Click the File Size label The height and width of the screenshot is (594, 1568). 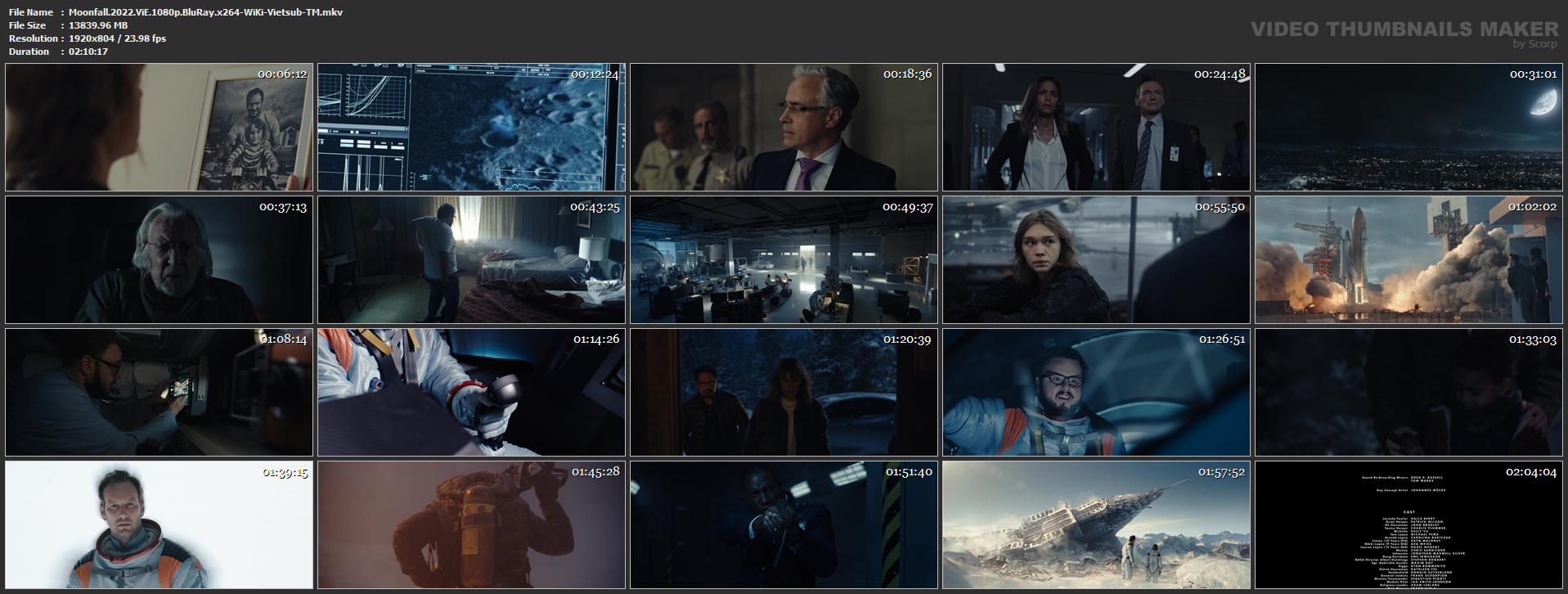coord(28,25)
